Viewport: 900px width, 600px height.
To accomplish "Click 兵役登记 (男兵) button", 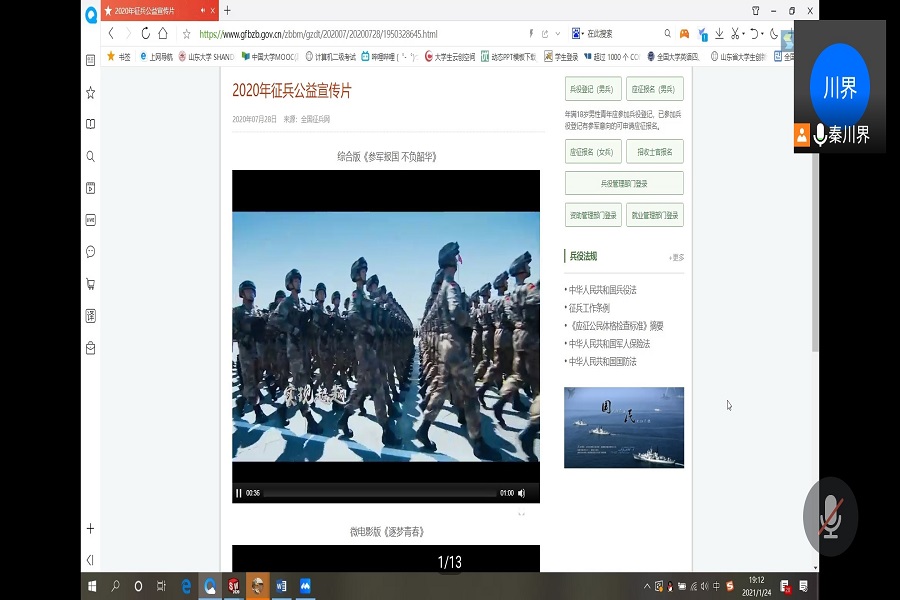I will click(593, 89).
